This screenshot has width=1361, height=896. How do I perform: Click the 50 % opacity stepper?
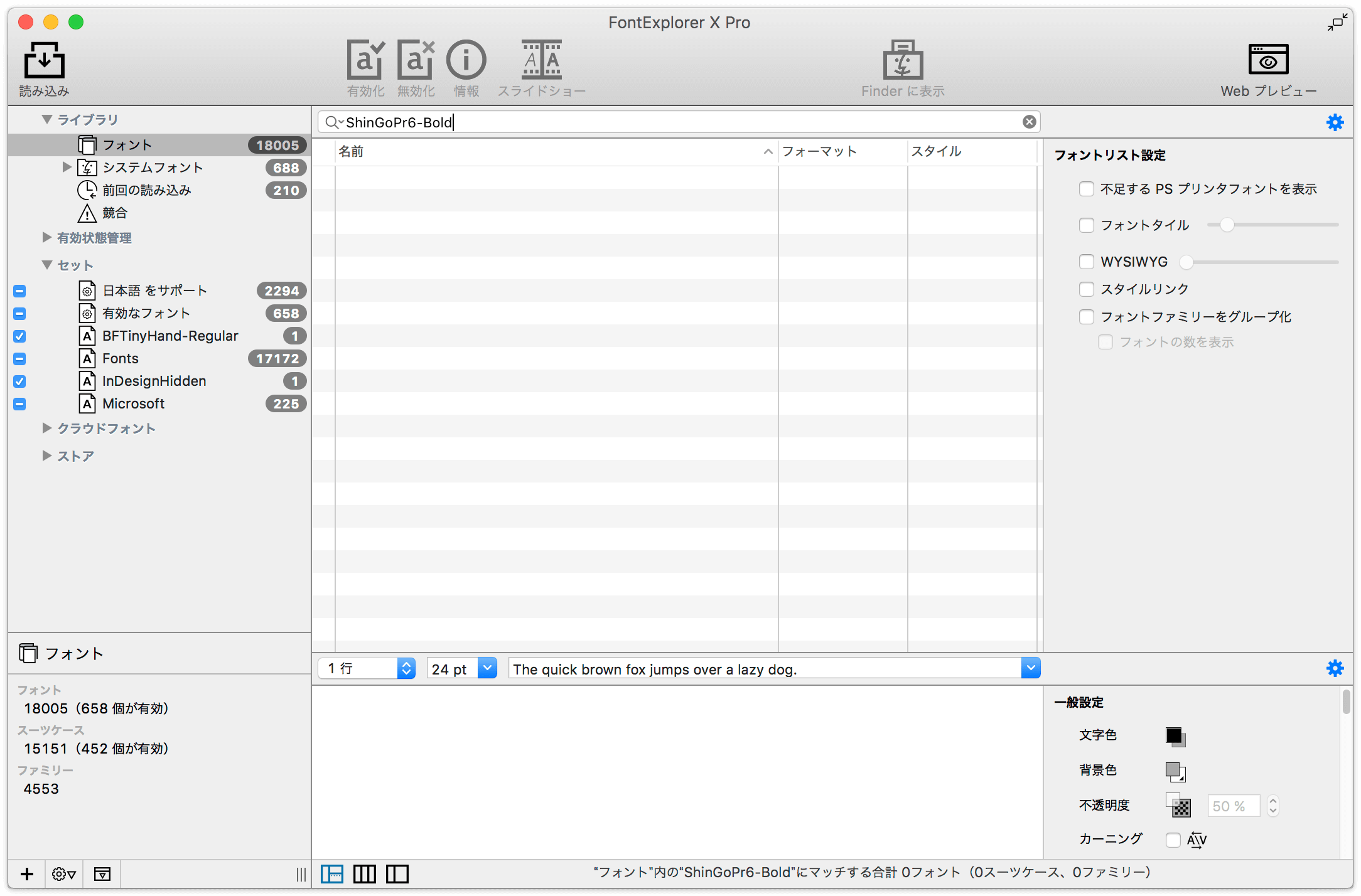pyautogui.click(x=1272, y=806)
